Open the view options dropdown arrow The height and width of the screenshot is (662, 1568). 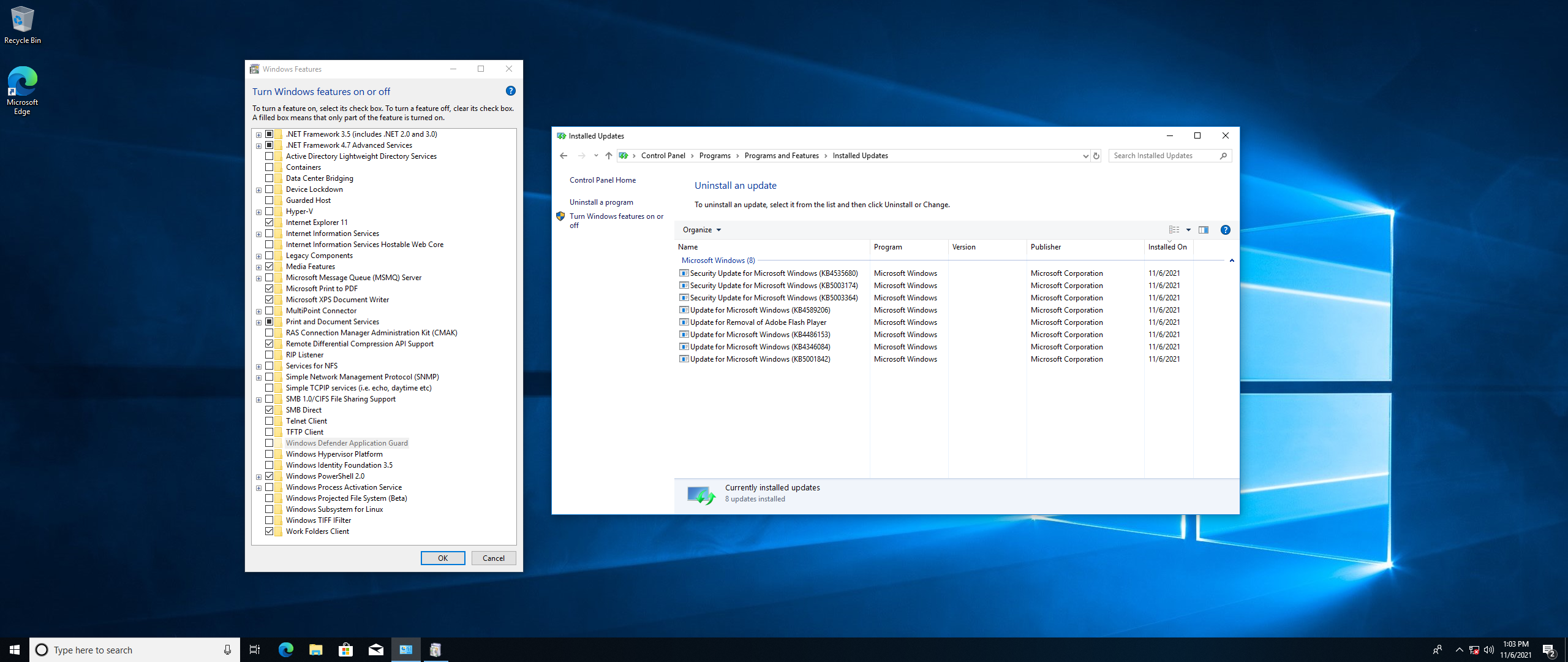(1188, 230)
